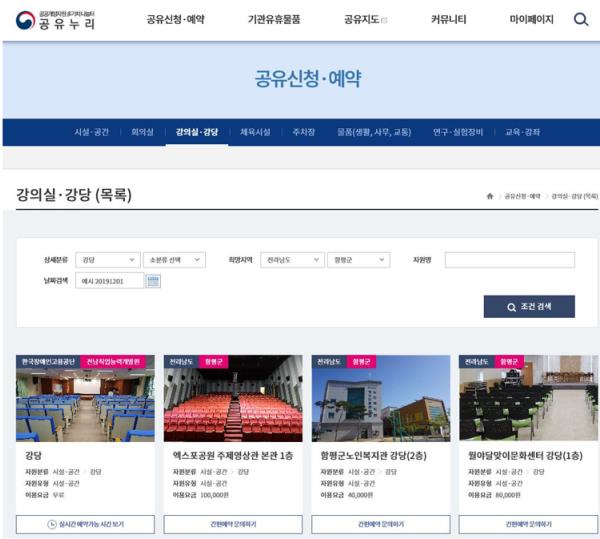Expand the 전라남도 region dropdown
The height and width of the screenshot is (539, 600).
coord(290,260)
